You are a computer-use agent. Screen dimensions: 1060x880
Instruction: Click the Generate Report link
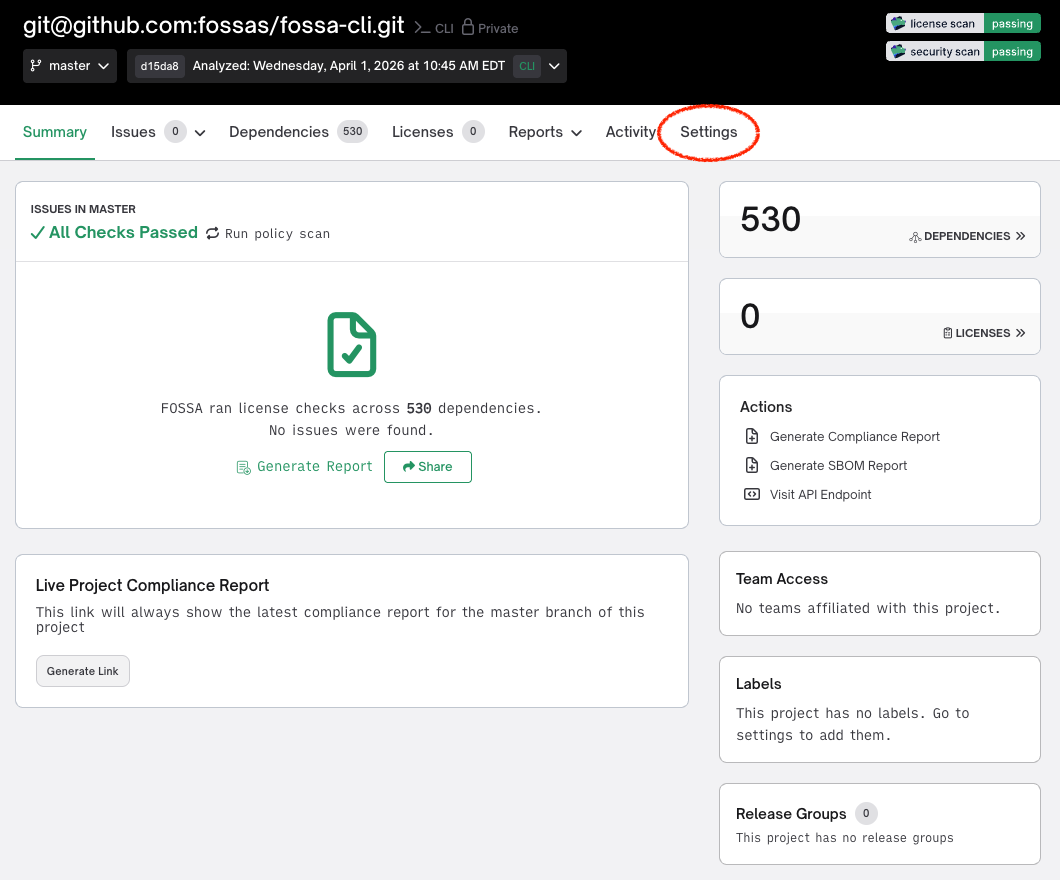314,466
